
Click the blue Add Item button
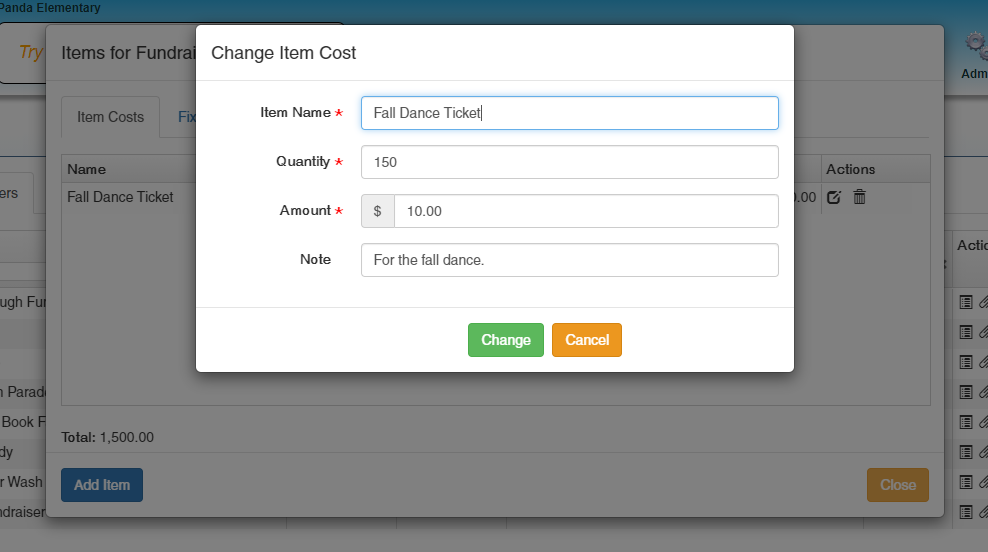pyautogui.click(x=102, y=485)
